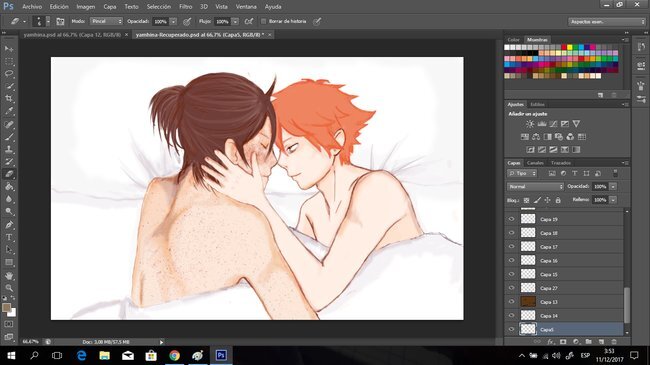Lock all with padlock icon
This screenshot has height=365, width=650.
point(558,200)
